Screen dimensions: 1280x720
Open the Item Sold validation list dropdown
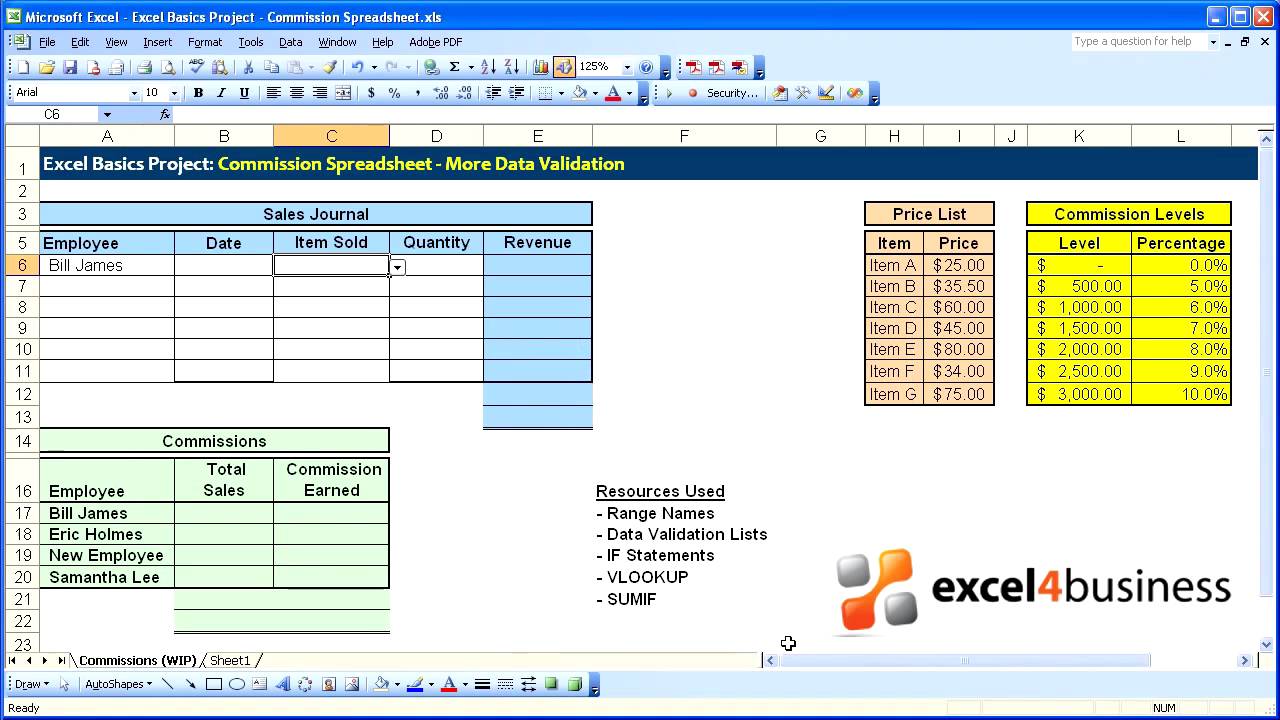click(398, 267)
